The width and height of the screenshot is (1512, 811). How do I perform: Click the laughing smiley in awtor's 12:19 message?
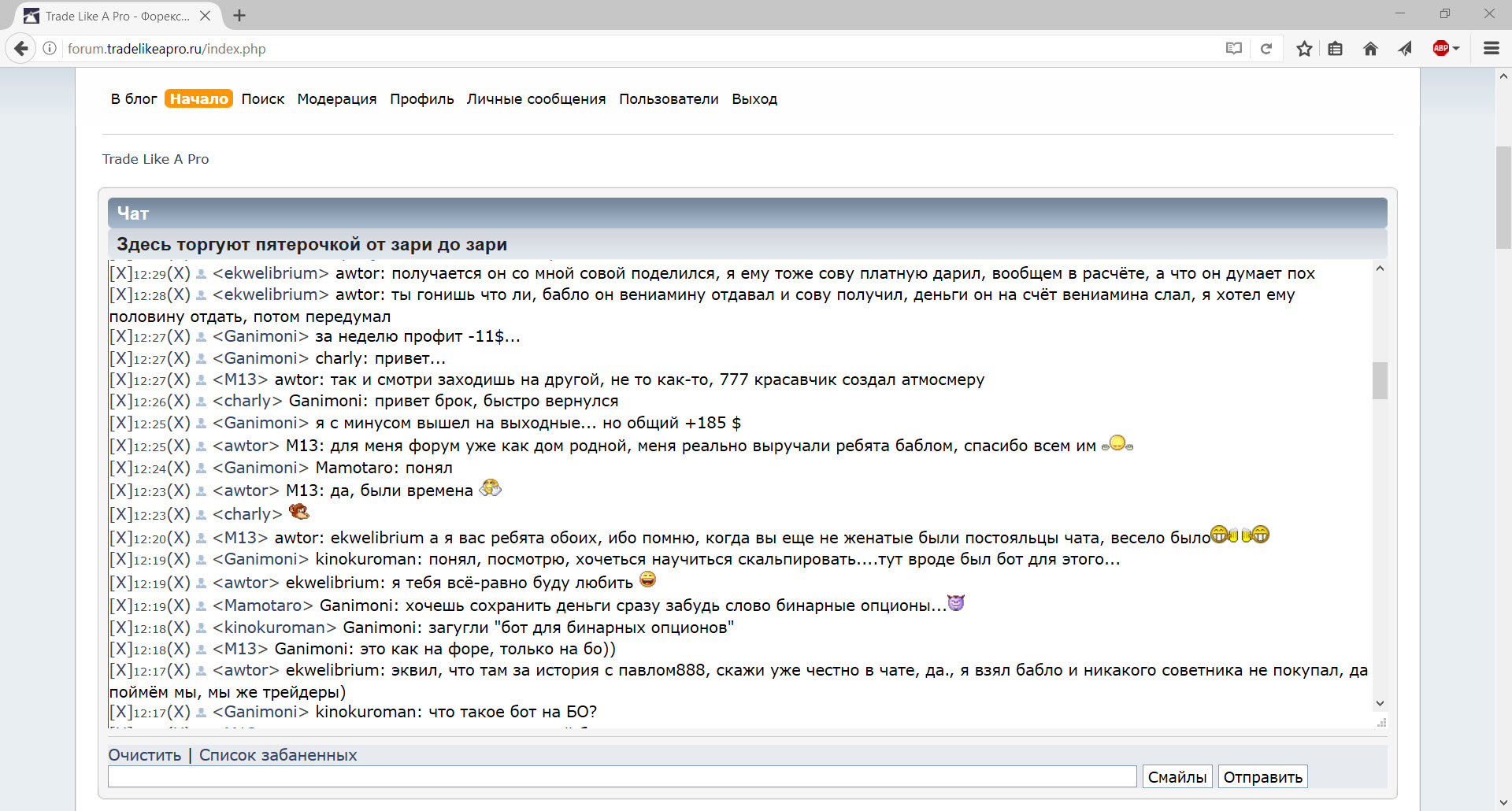tap(647, 580)
